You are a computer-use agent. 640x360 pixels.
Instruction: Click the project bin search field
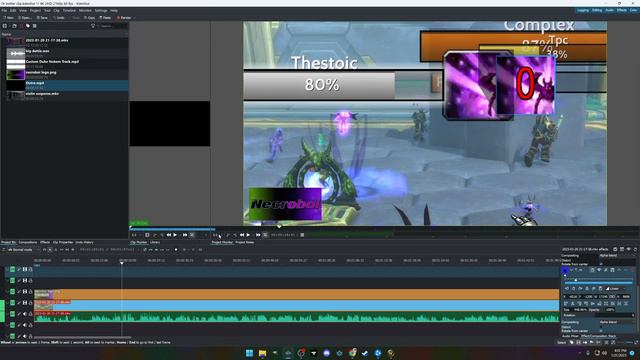coord(113,26)
